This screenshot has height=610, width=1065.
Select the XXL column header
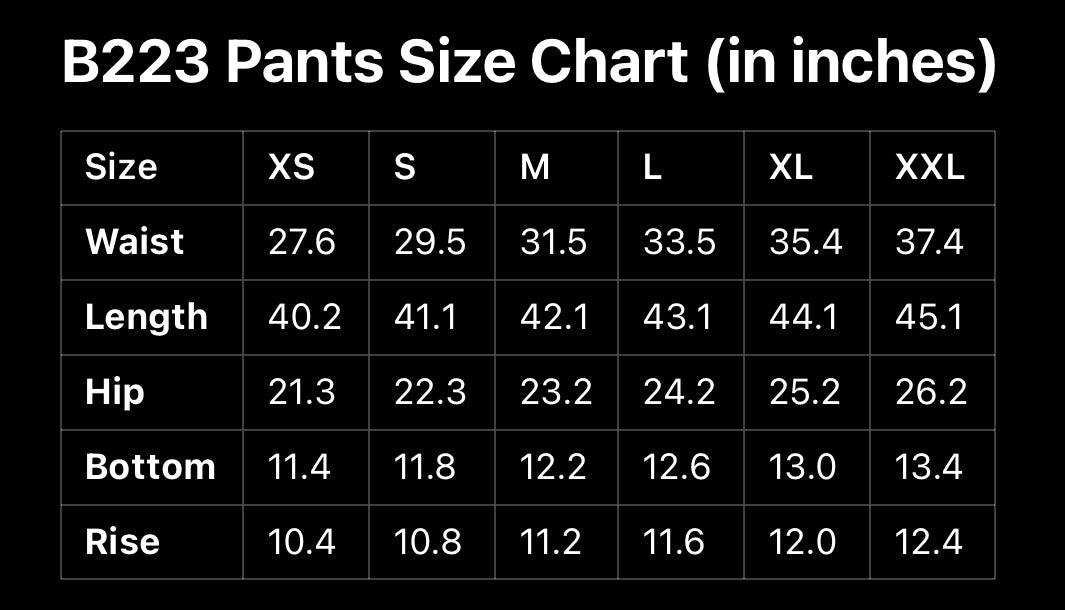tap(930, 167)
